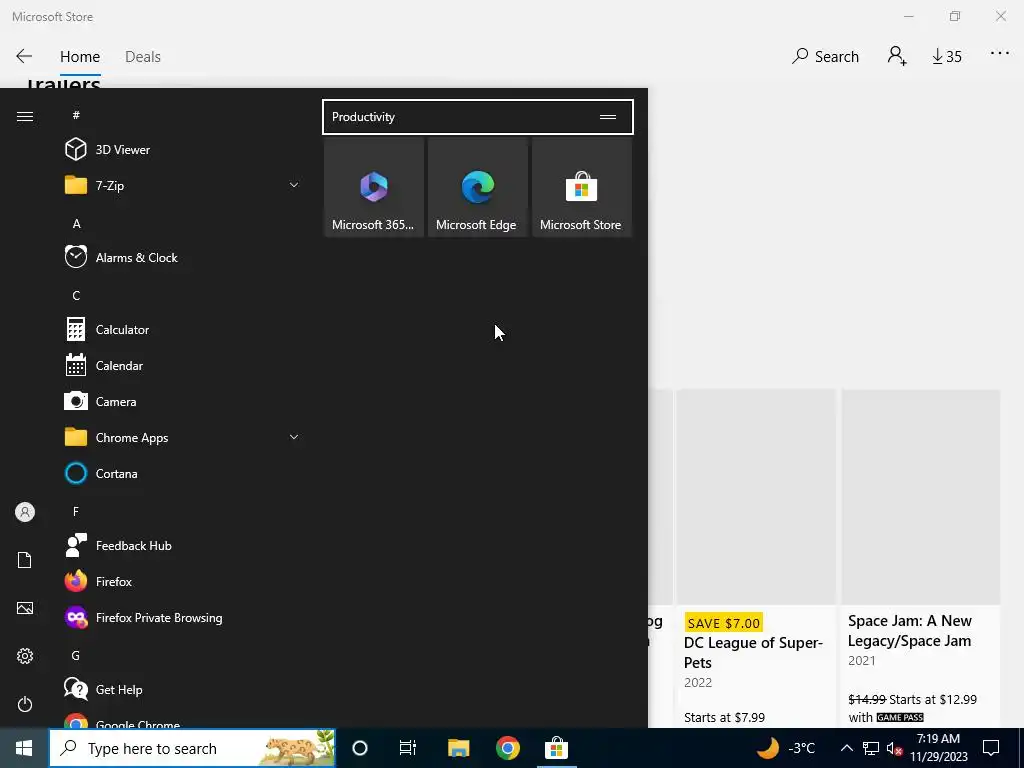Open the Calendar app
The image size is (1024, 768).
(183, 365)
